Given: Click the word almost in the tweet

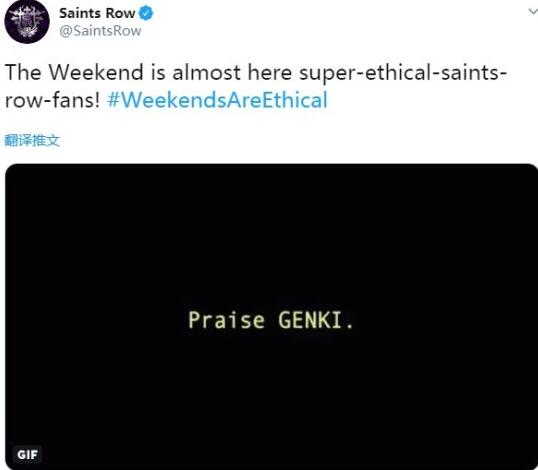Looking at the screenshot, I should point(207,72).
